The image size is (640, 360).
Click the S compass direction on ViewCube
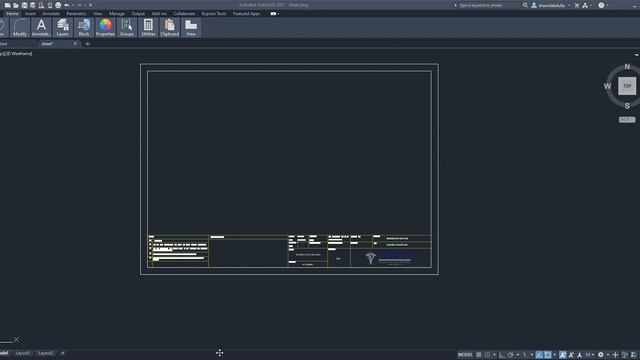tap(627, 106)
